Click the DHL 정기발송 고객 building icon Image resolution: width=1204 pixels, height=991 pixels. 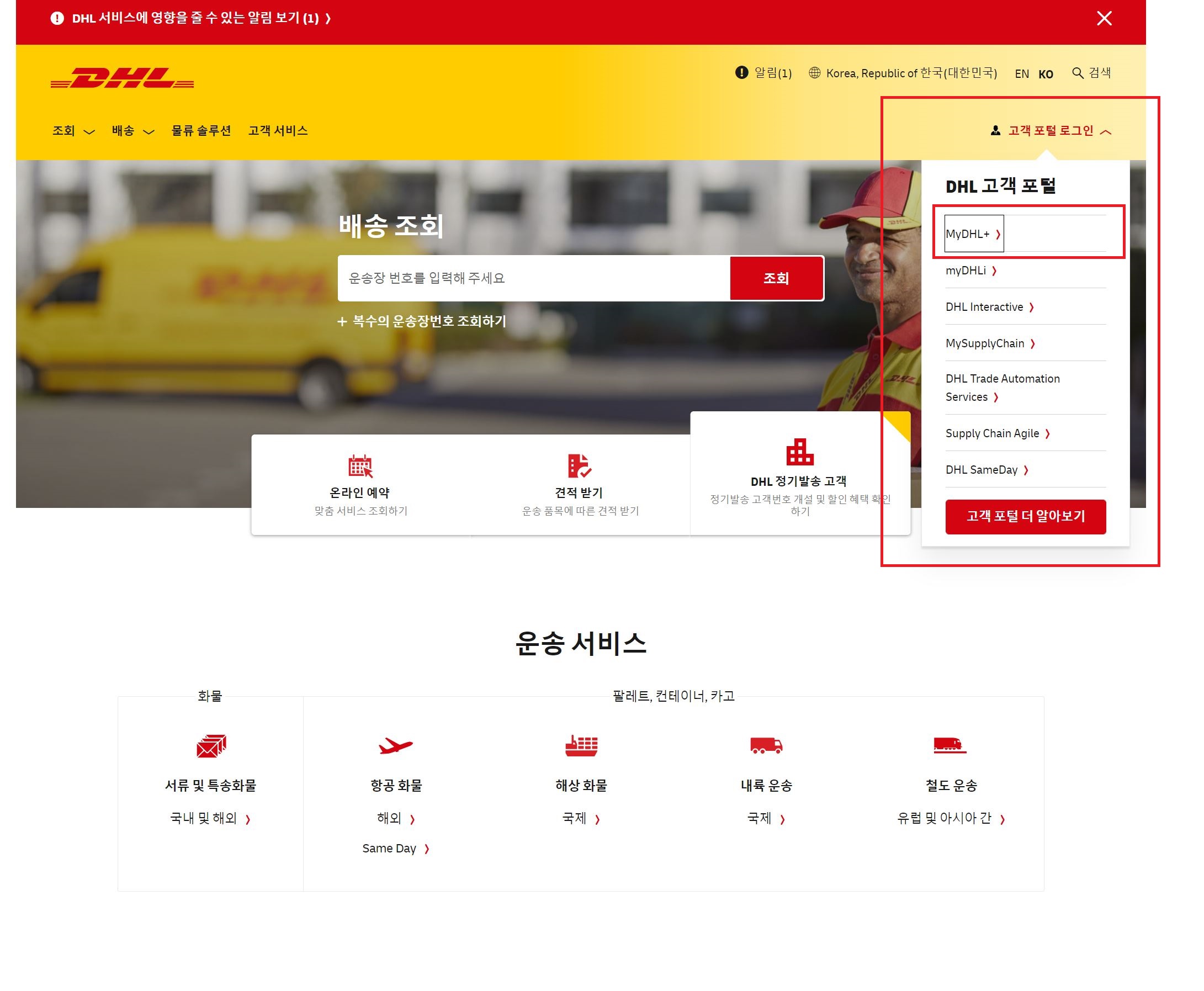coord(799,452)
